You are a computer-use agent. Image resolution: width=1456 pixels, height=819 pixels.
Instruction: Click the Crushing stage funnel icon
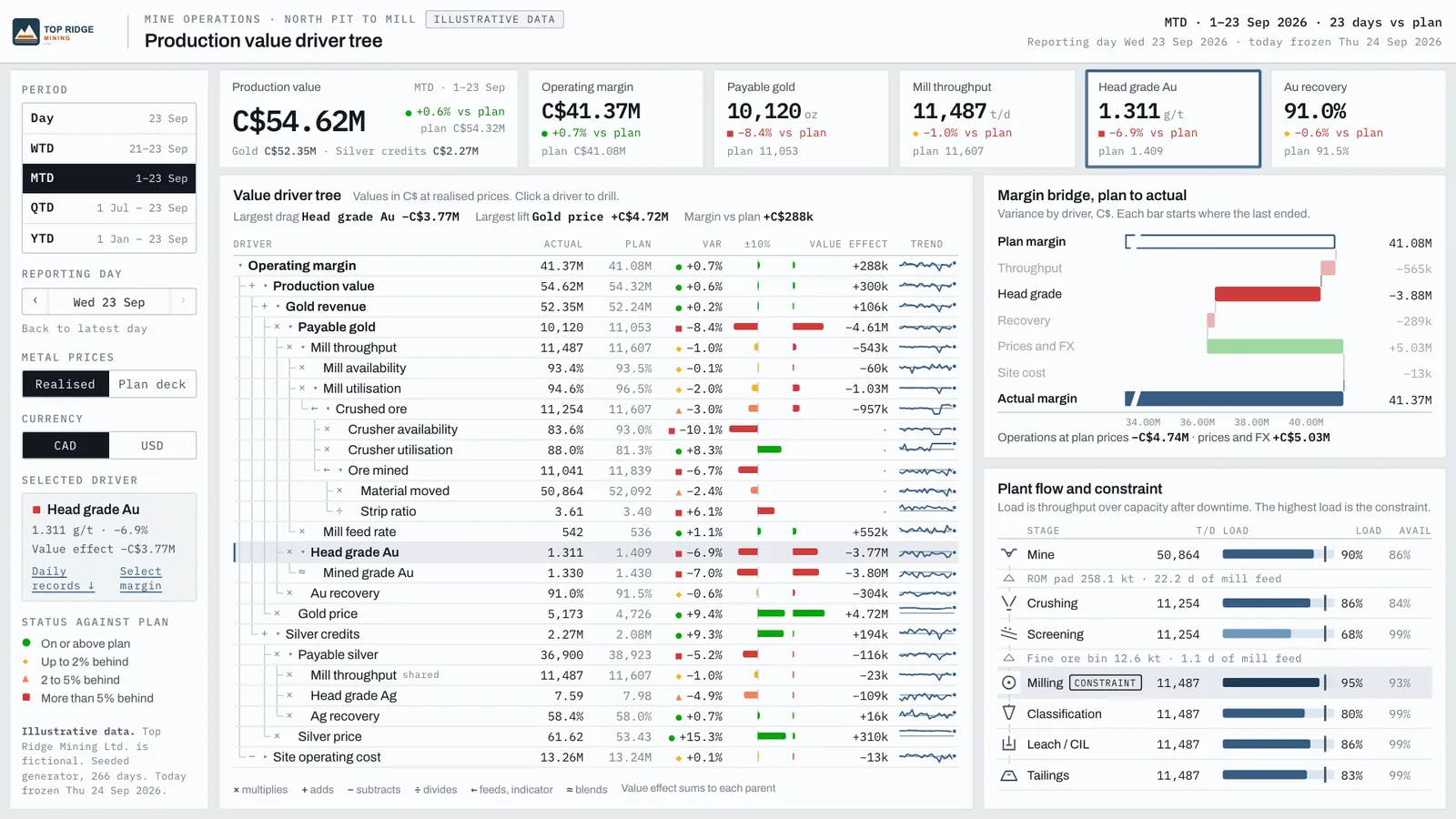click(x=1008, y=603)
